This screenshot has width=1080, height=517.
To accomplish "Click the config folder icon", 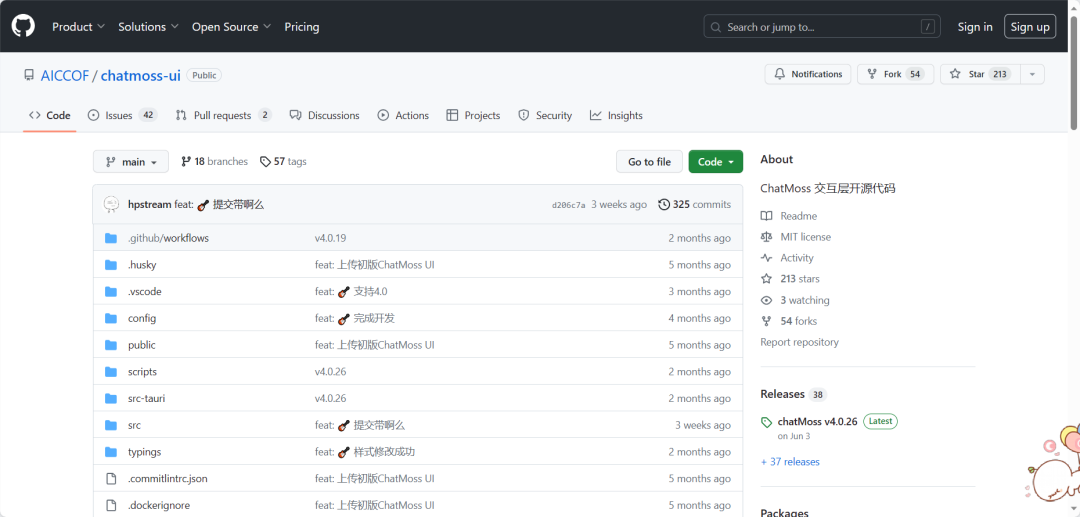I will [x=111, y=319].
